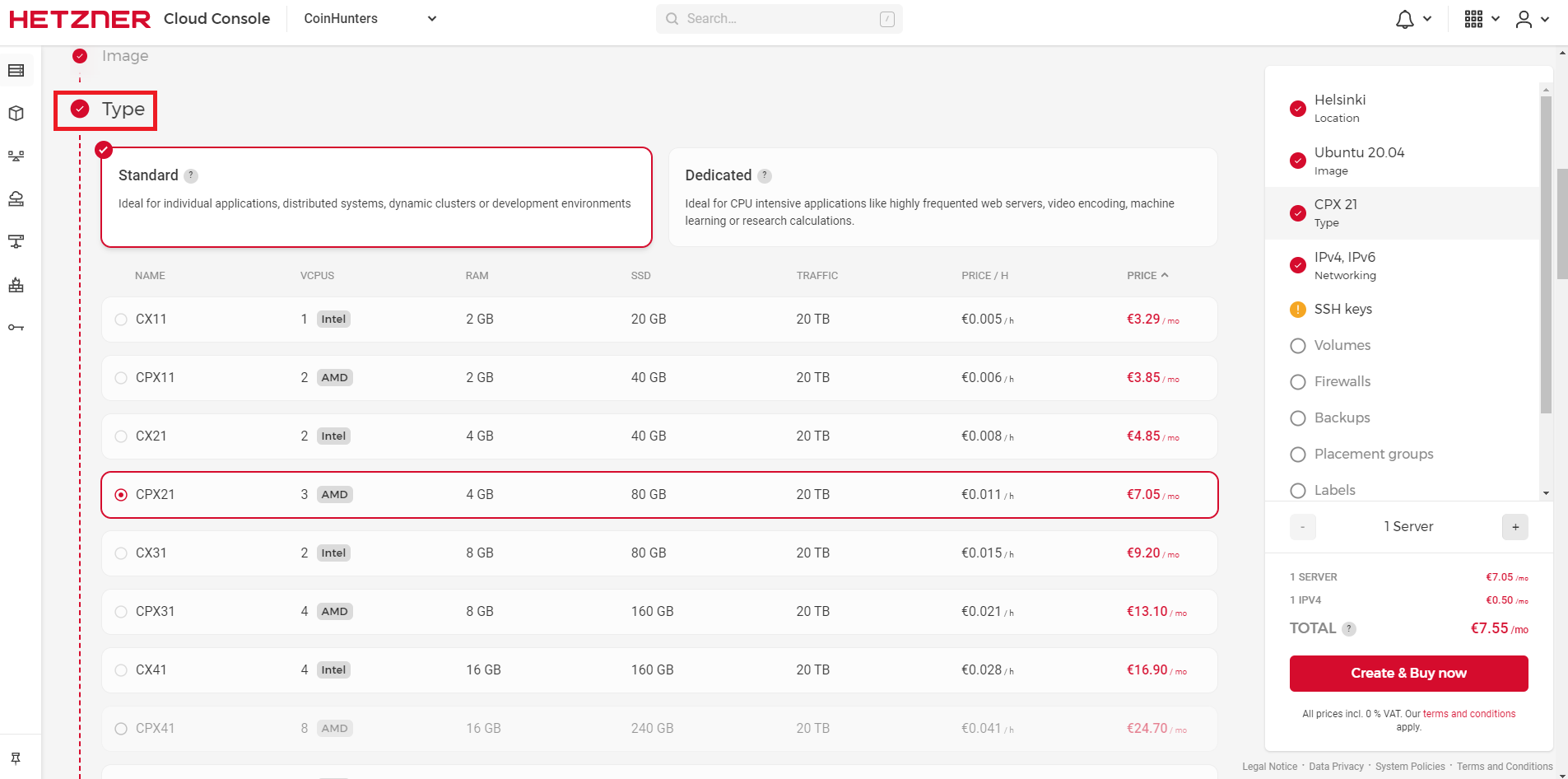Click Create & Buy now button
This screenshot has height=779, width=1568.
click(1408, 674)
